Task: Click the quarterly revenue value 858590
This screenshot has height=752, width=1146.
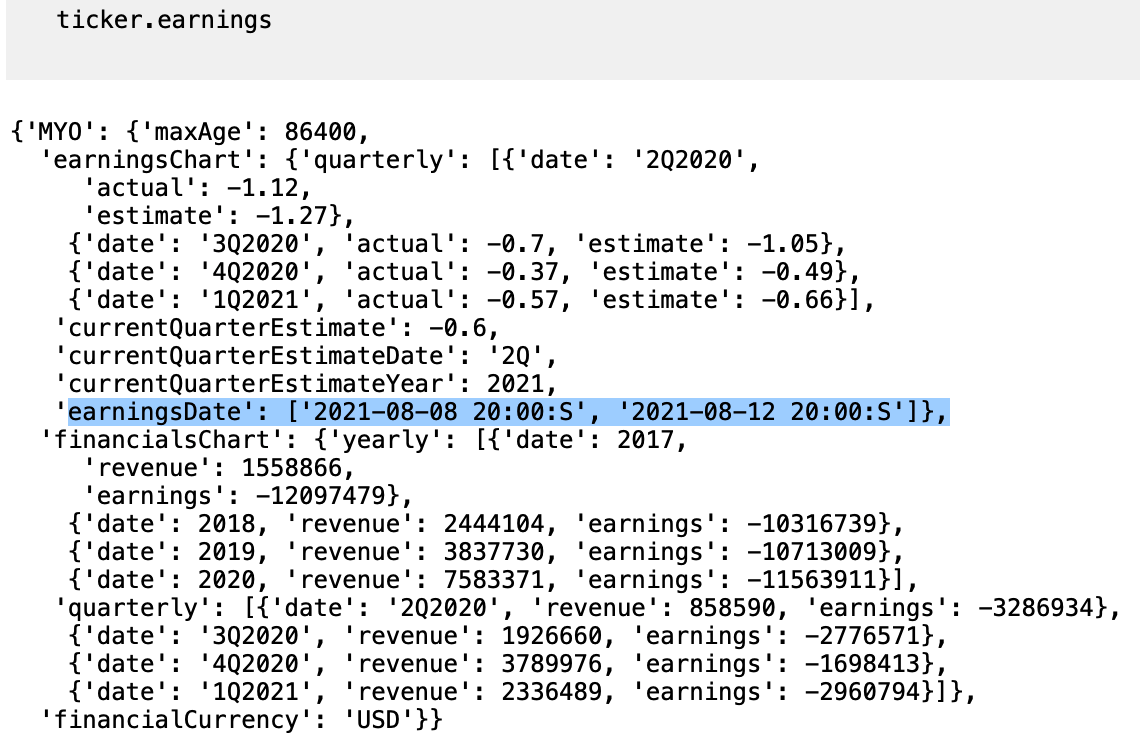Action: tap(732, 608)
